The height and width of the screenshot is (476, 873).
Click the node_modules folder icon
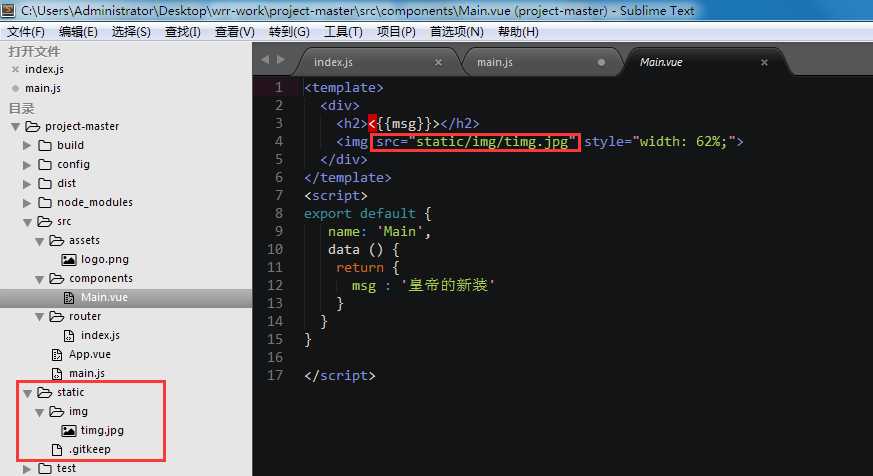click(45, 203)
